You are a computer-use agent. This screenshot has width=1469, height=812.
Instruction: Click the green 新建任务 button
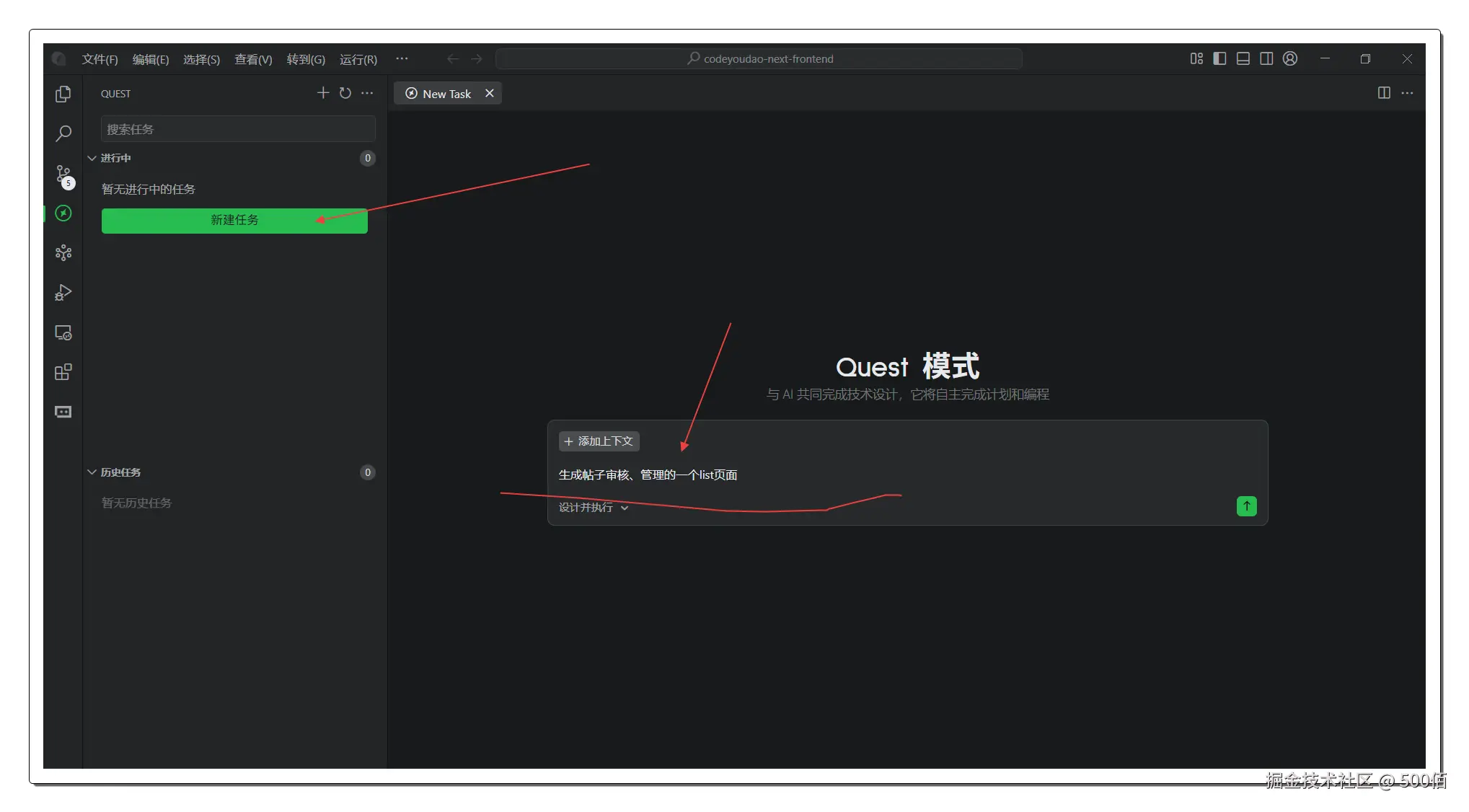(234, 221)
